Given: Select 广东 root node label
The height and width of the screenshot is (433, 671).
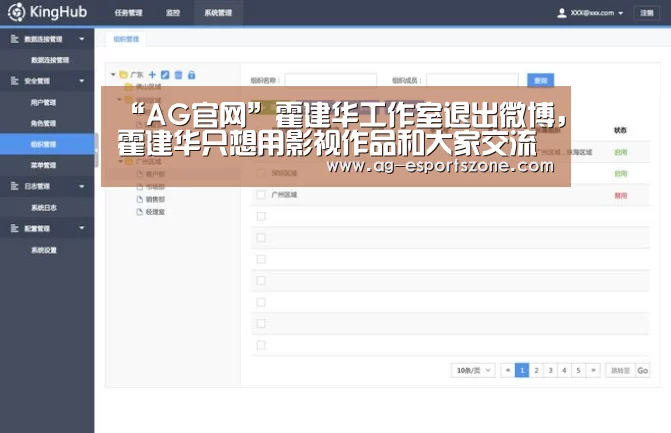Looking at the screenshot, I should point(137,74).
